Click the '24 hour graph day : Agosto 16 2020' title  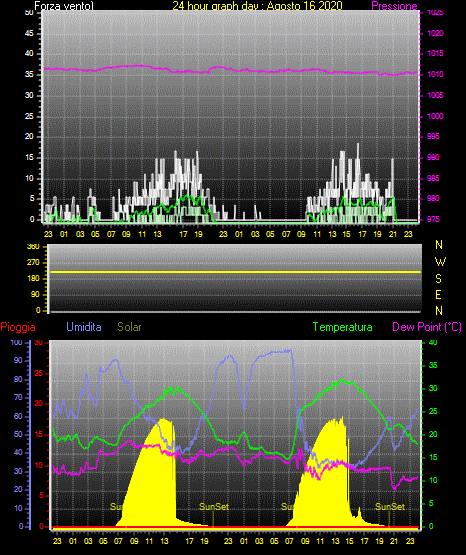pos(257,6)
